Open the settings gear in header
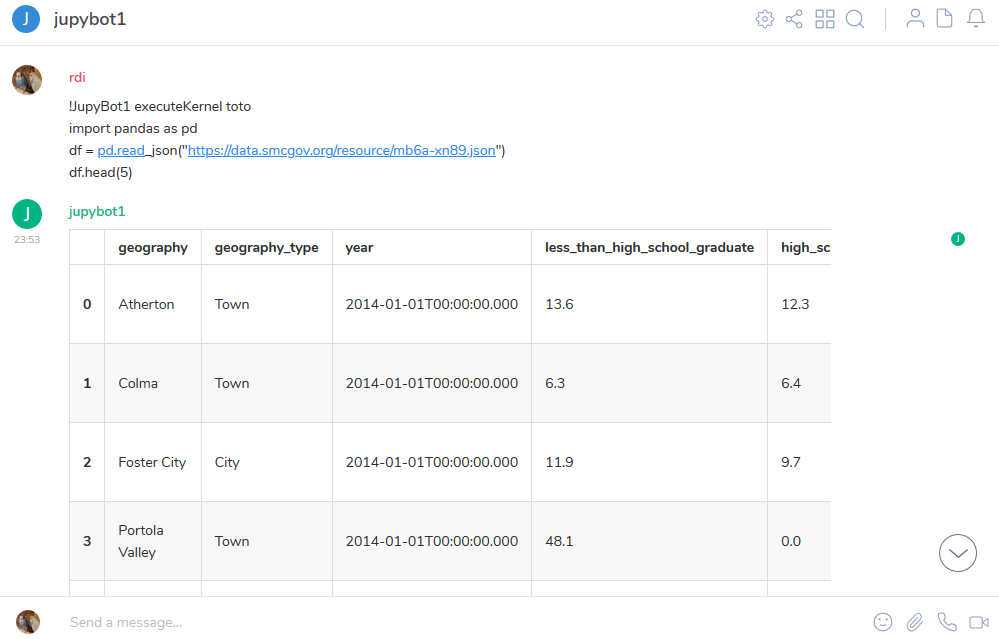 pyautogui.click(x=765, y=19)
